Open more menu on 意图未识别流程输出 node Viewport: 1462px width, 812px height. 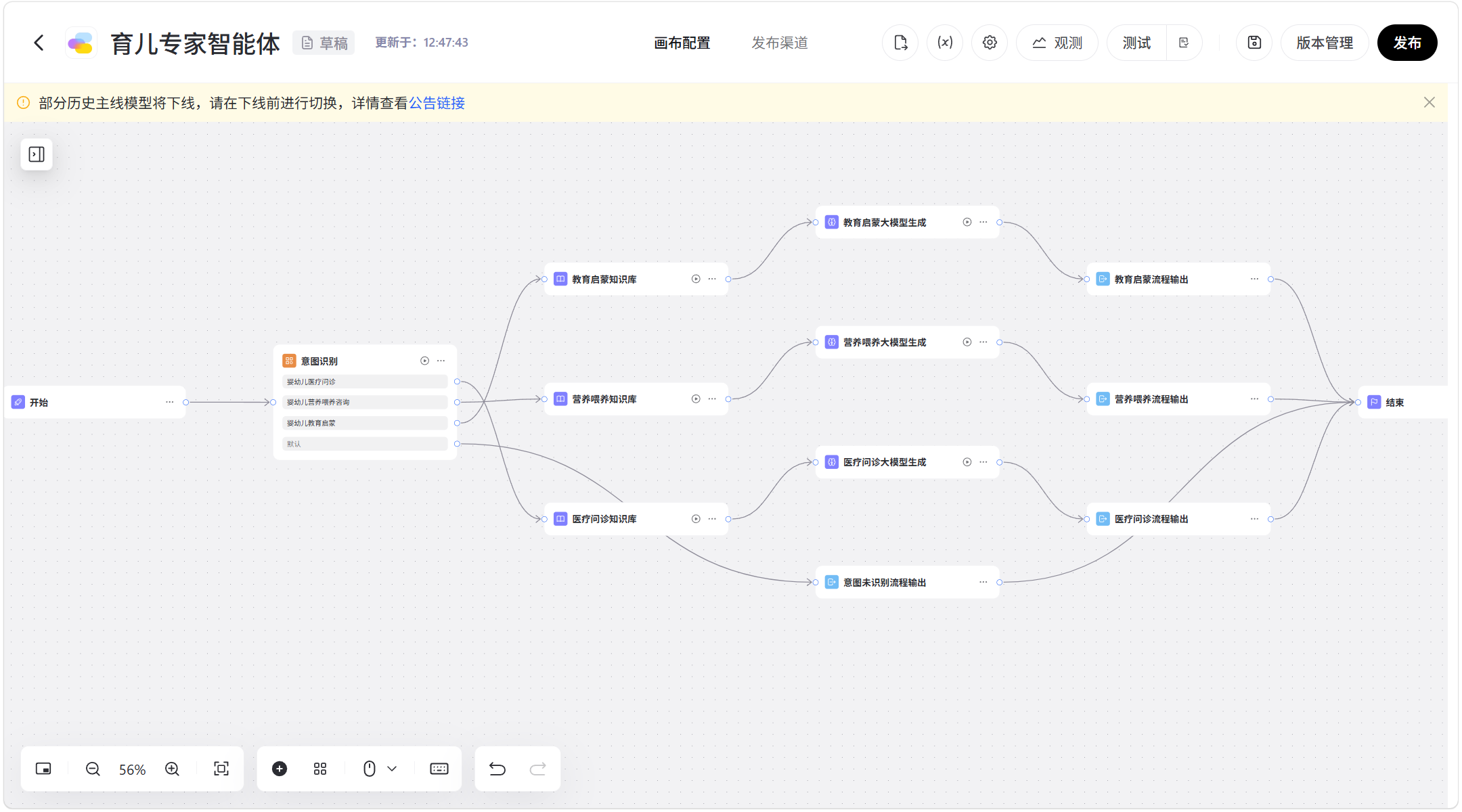(983, 582)
